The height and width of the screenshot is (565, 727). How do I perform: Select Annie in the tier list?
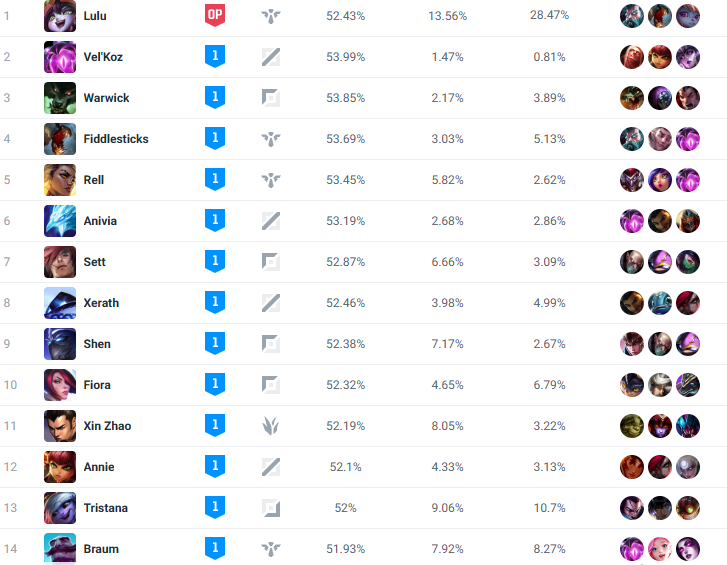(99, 467)
